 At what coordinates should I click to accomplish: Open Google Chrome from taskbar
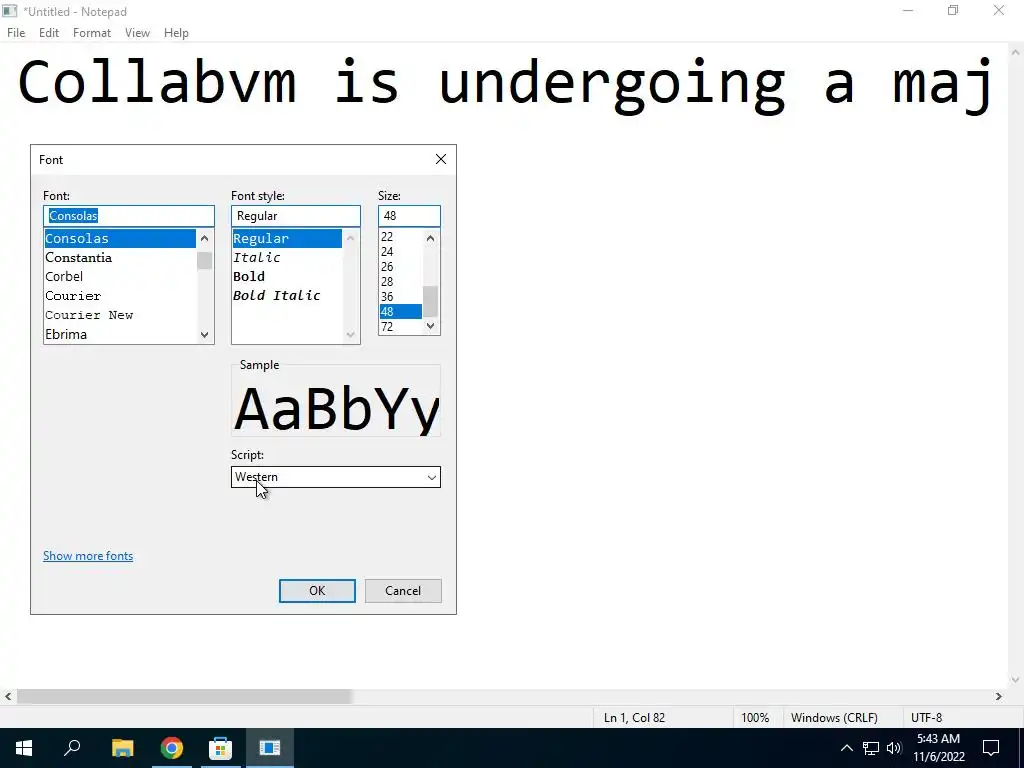tap(172, 748)
